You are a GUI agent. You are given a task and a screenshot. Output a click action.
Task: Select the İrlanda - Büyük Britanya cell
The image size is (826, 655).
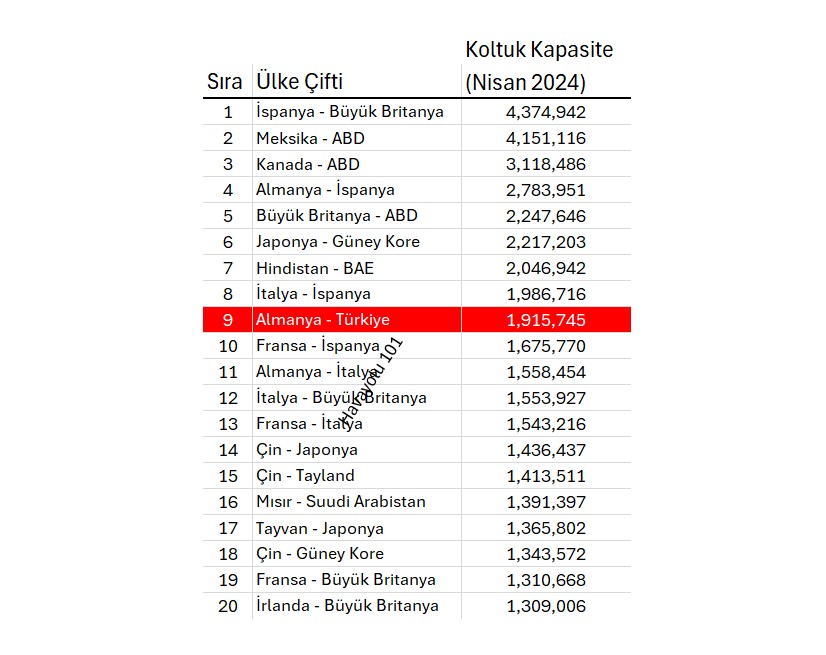click(357, 606)
